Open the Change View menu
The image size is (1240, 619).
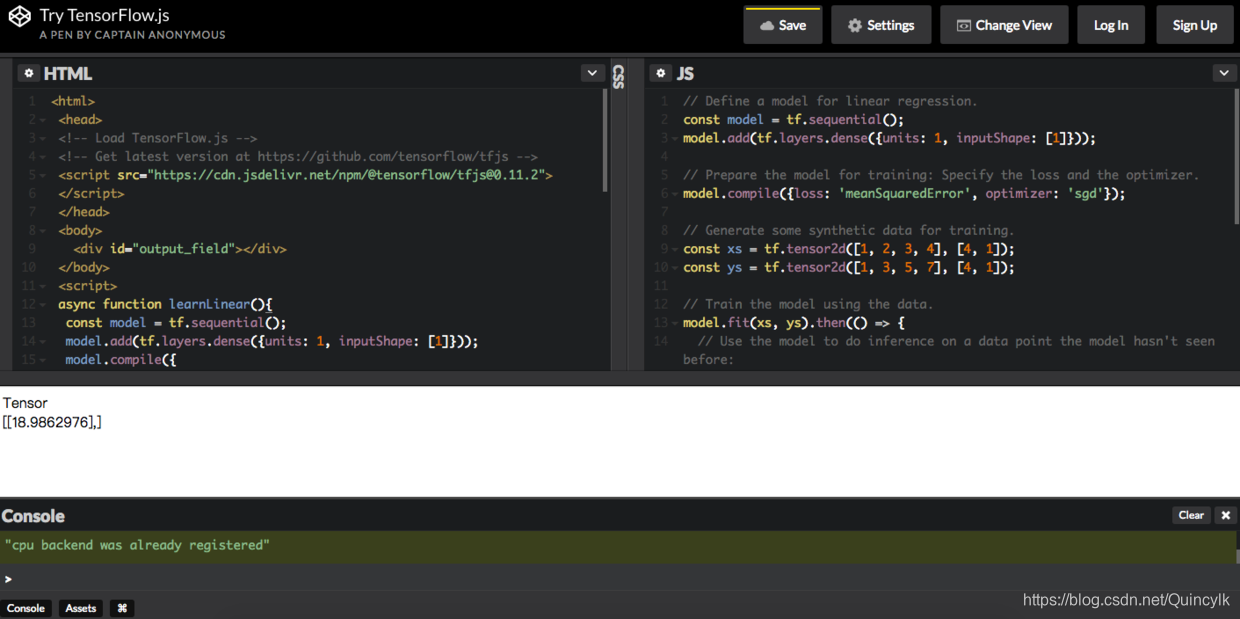tap(1004, 25)
